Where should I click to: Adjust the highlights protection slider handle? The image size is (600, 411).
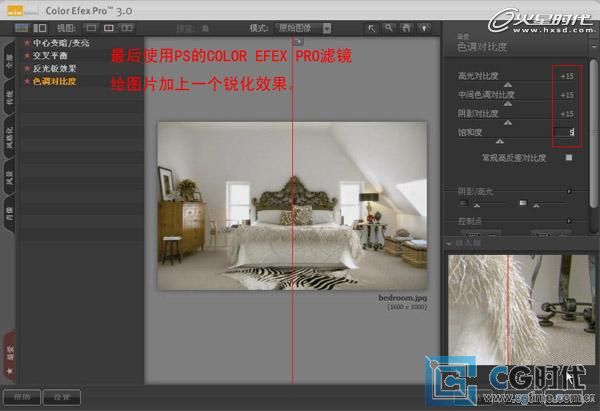[536, 206]
